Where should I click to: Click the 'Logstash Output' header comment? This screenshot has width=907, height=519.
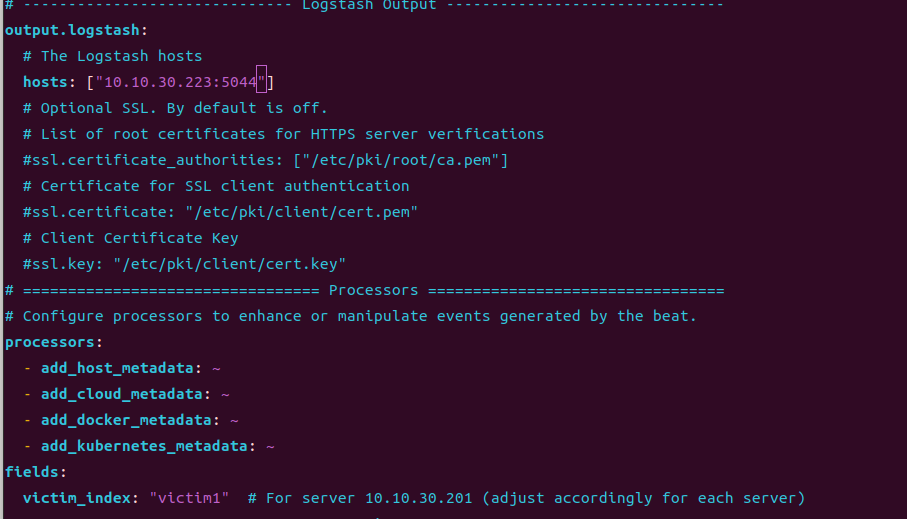pyautogui.click(x=364, y=6)
